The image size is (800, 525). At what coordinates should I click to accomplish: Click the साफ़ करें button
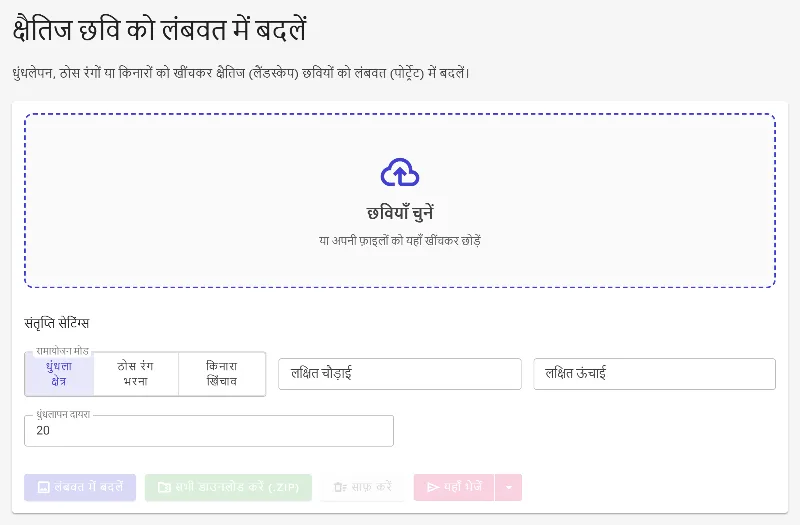363,487
